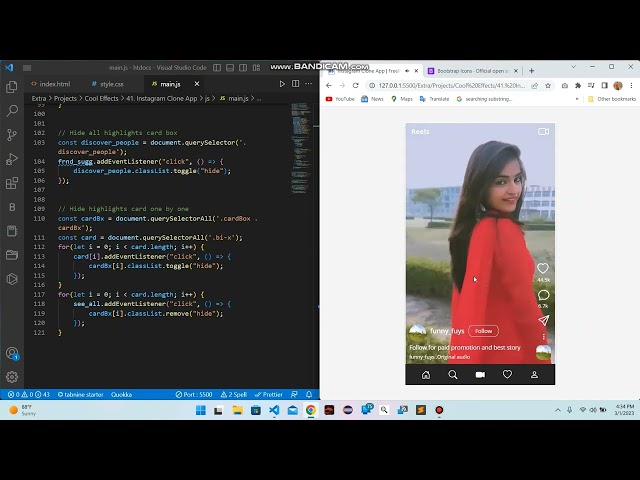Image resolution: width=640 pixels, height=480 pixels.
Task: Open the Reels tab in the bottom nav
Action: click(x=480, y=375)
